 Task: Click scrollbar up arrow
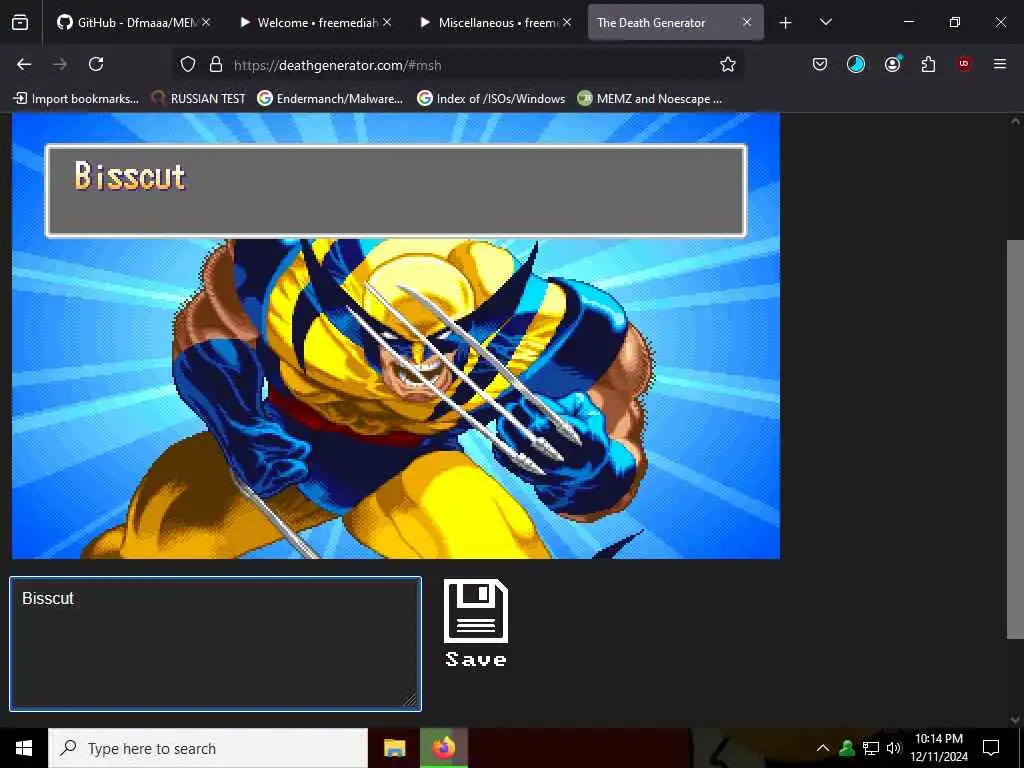tap(1015, 121)
